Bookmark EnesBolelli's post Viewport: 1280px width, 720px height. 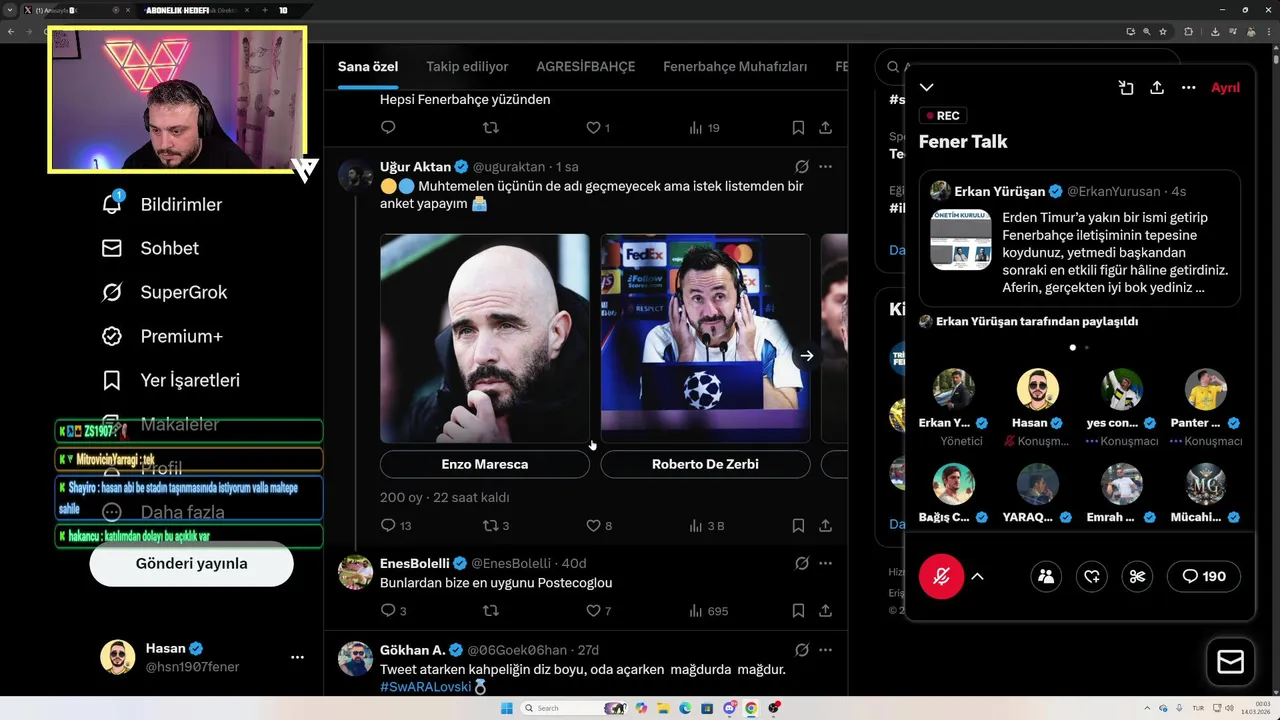(x=798, y=610)
